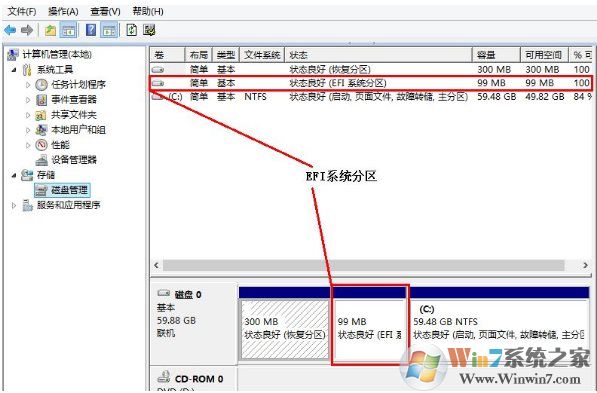Sort by the 容量 column header
Viewport: 597px width, 393px height.
coord(496,55)
